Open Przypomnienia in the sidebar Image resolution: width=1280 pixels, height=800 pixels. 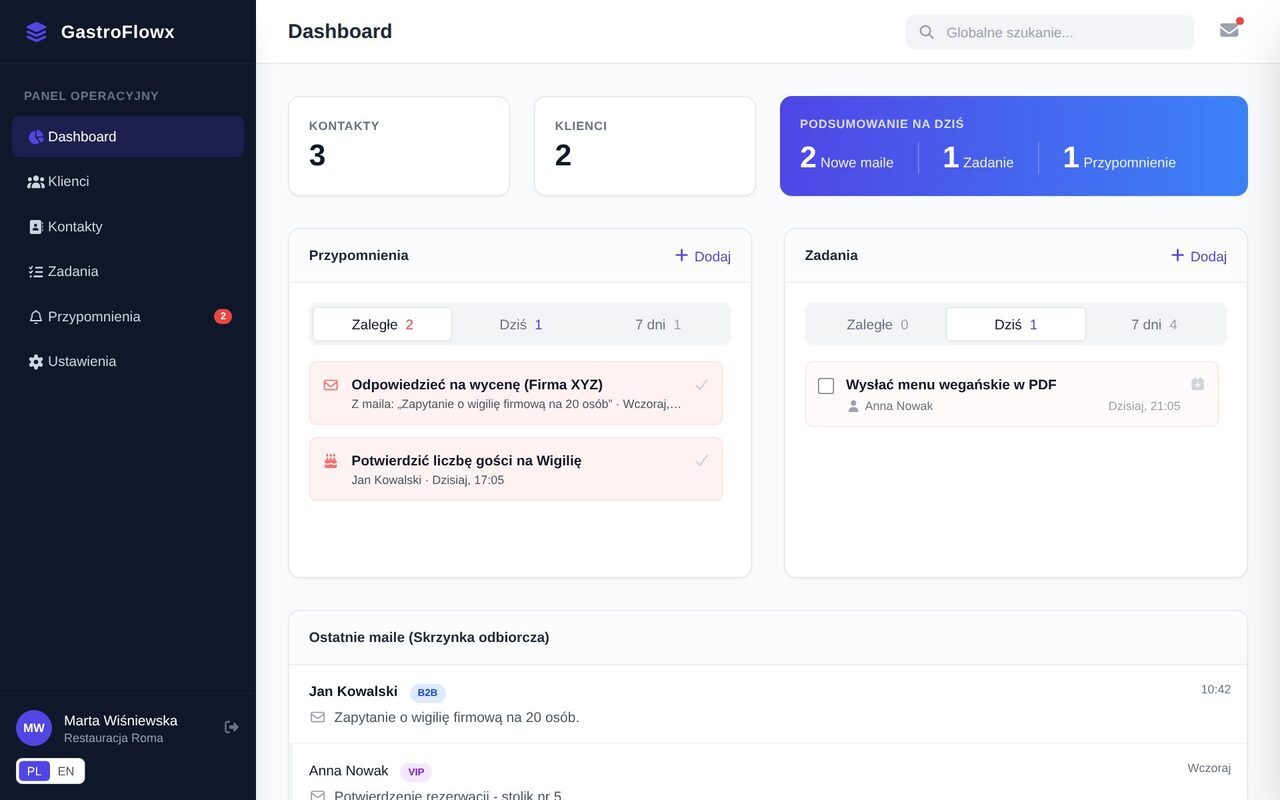(x=128, y=317)
